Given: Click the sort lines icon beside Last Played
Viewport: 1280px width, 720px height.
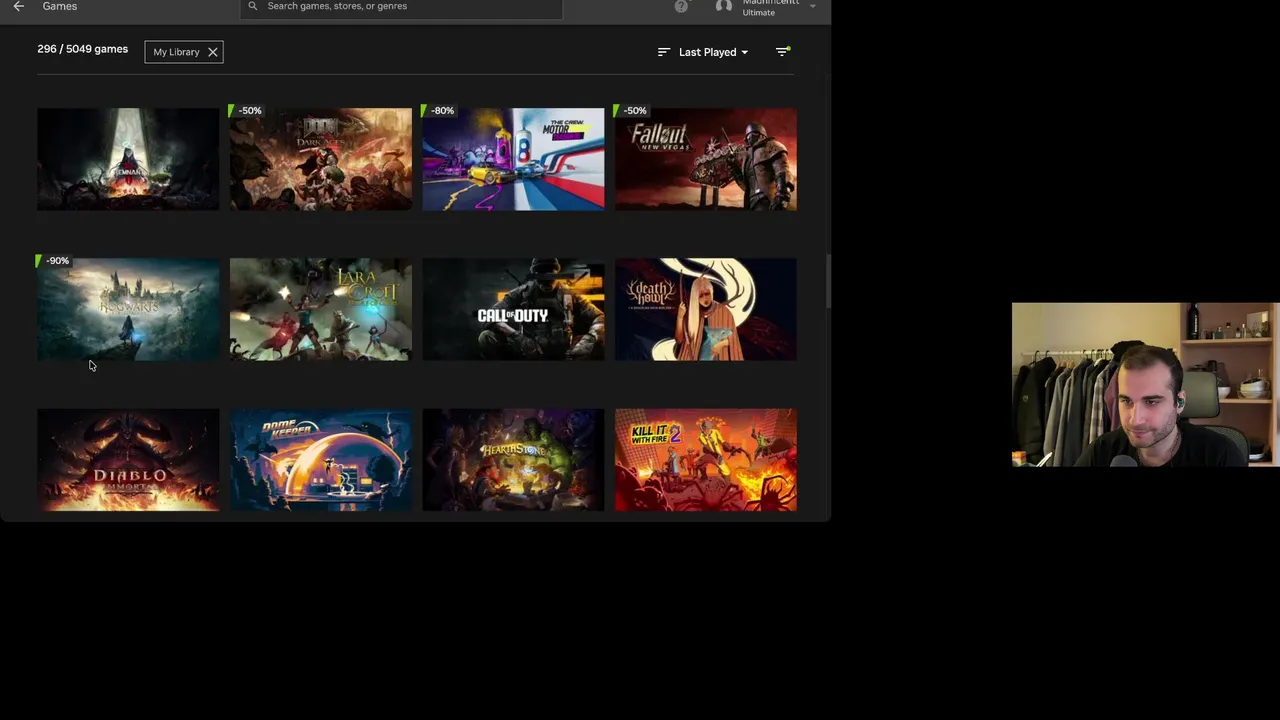Looking at the screenshot, I should 663,52.
